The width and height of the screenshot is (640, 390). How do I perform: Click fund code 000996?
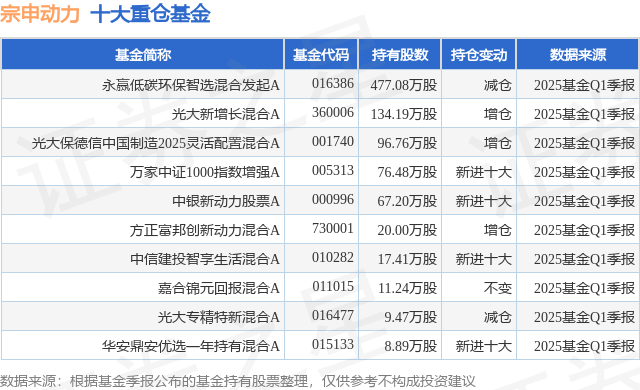333,199
